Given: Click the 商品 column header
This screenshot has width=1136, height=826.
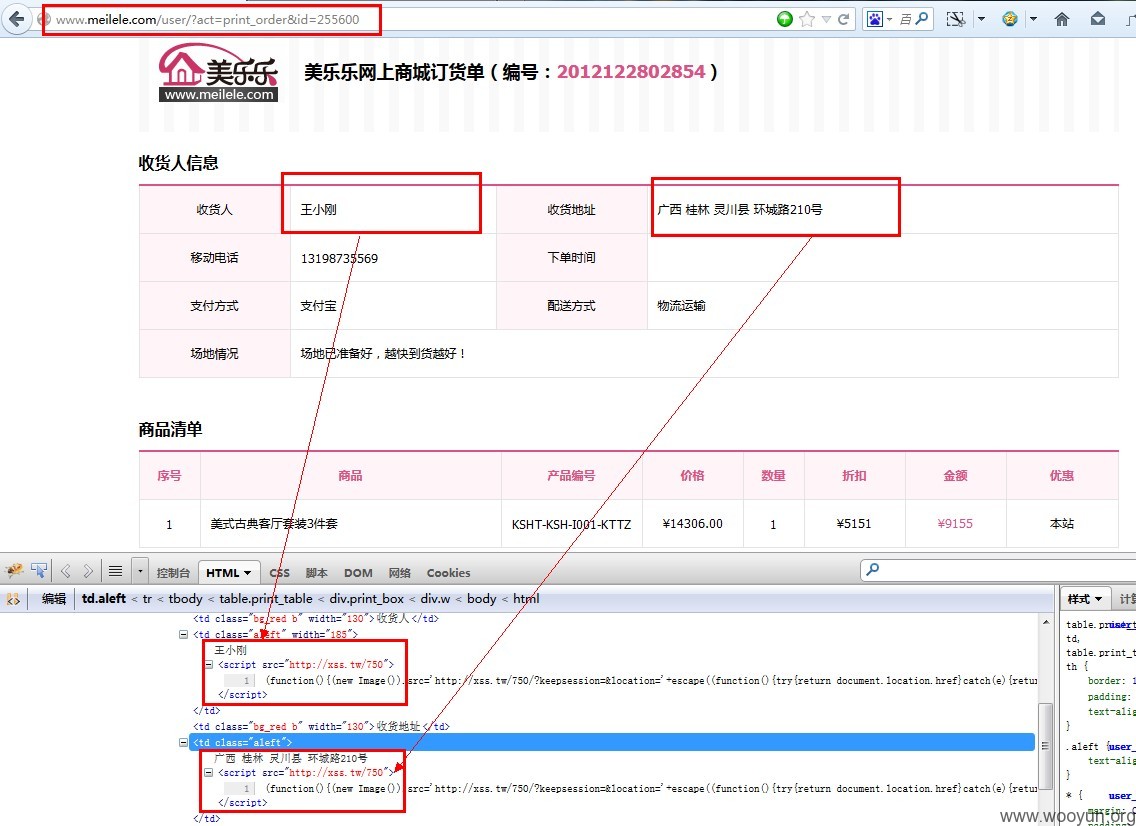Looking at the screenshot, I should (x=351, y=475).
